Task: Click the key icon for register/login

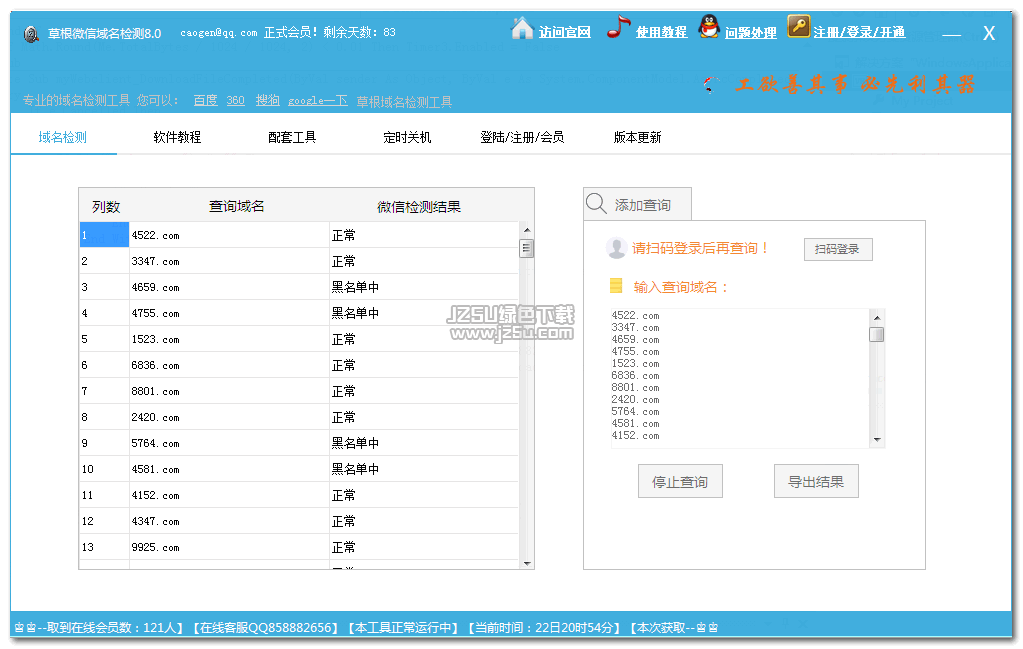Action: [798, 27]
